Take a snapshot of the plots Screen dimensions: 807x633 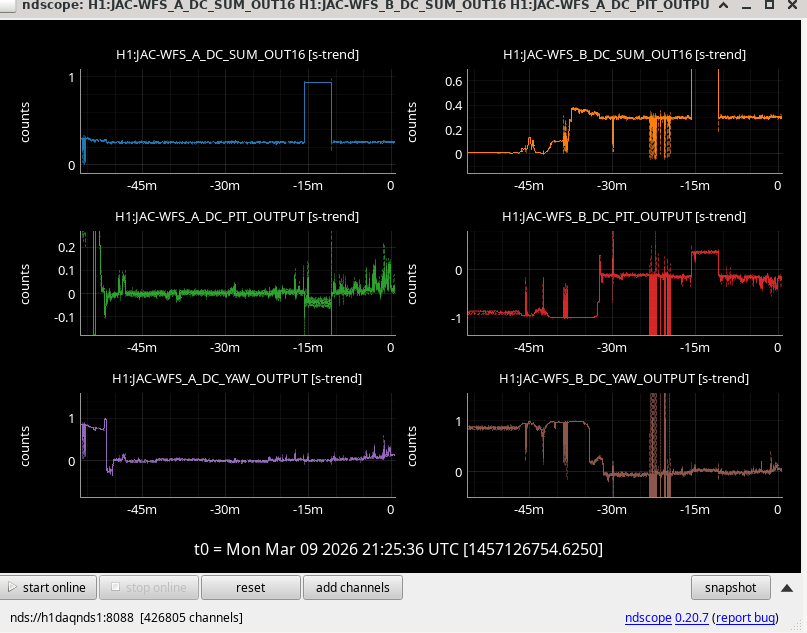(731, 587)
